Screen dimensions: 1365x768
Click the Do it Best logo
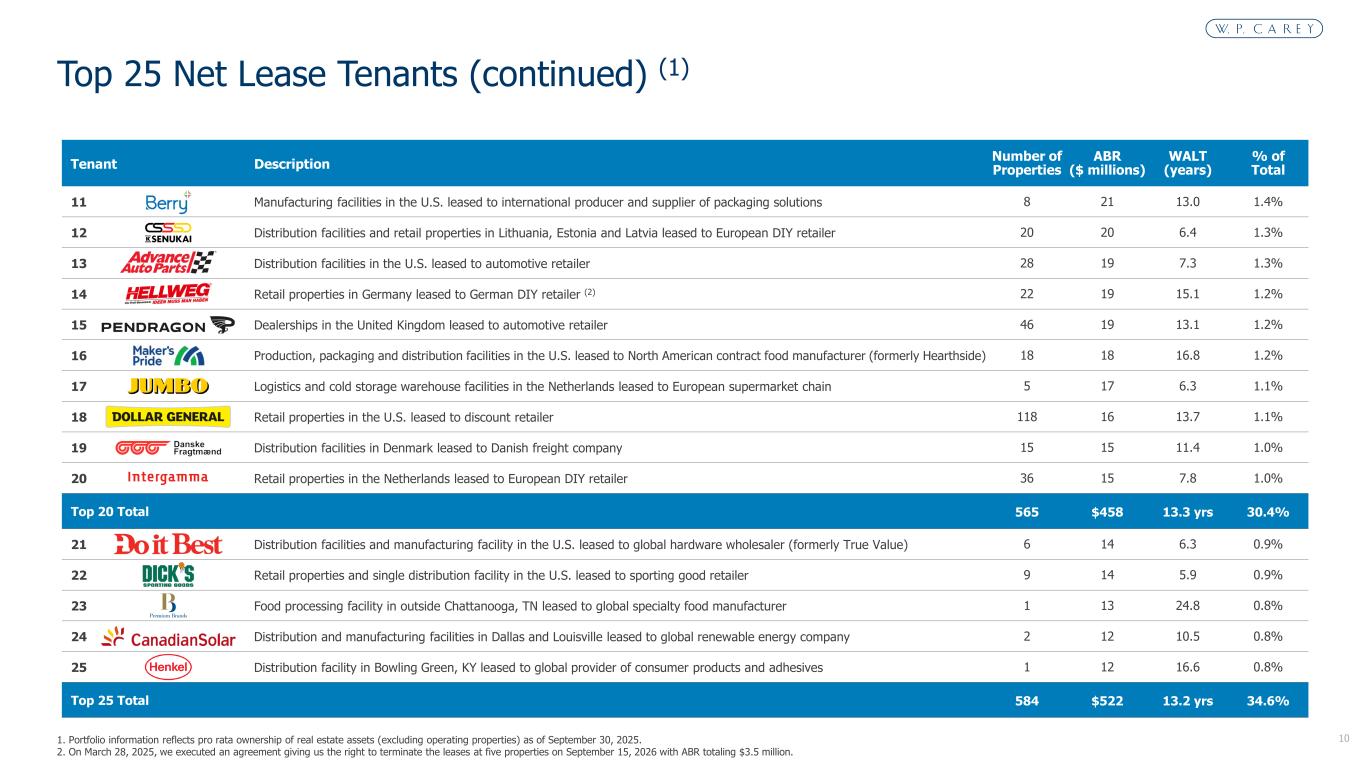tap(167, 544)
